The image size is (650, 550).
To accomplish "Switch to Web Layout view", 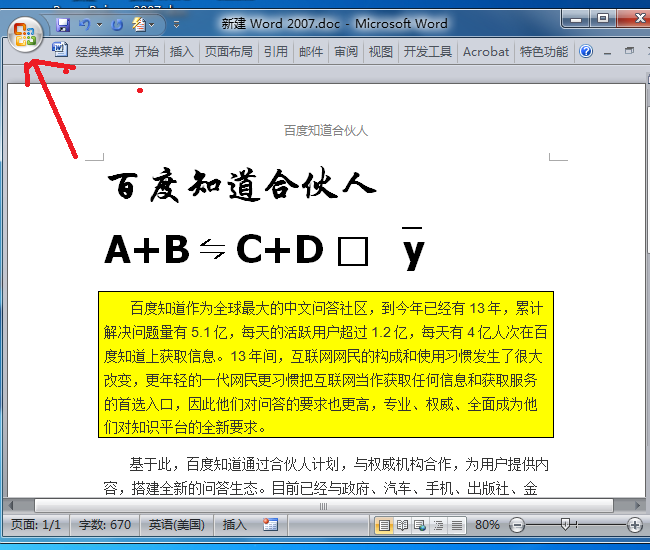I will click(420, 526).
